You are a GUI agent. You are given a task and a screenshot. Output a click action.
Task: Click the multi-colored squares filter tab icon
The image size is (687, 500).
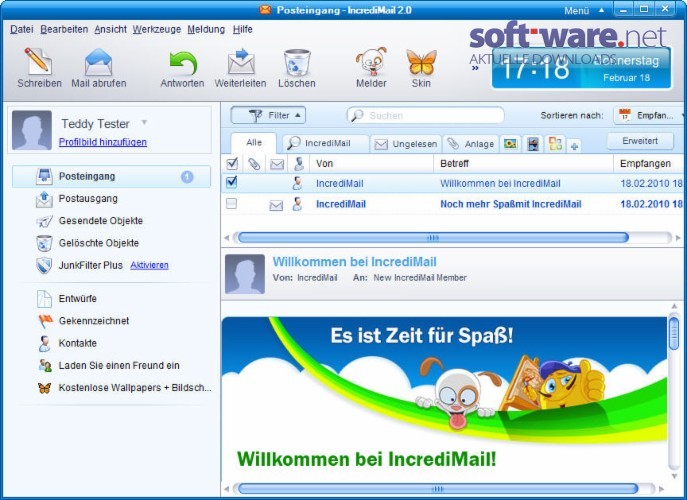[x=555, y=143]
